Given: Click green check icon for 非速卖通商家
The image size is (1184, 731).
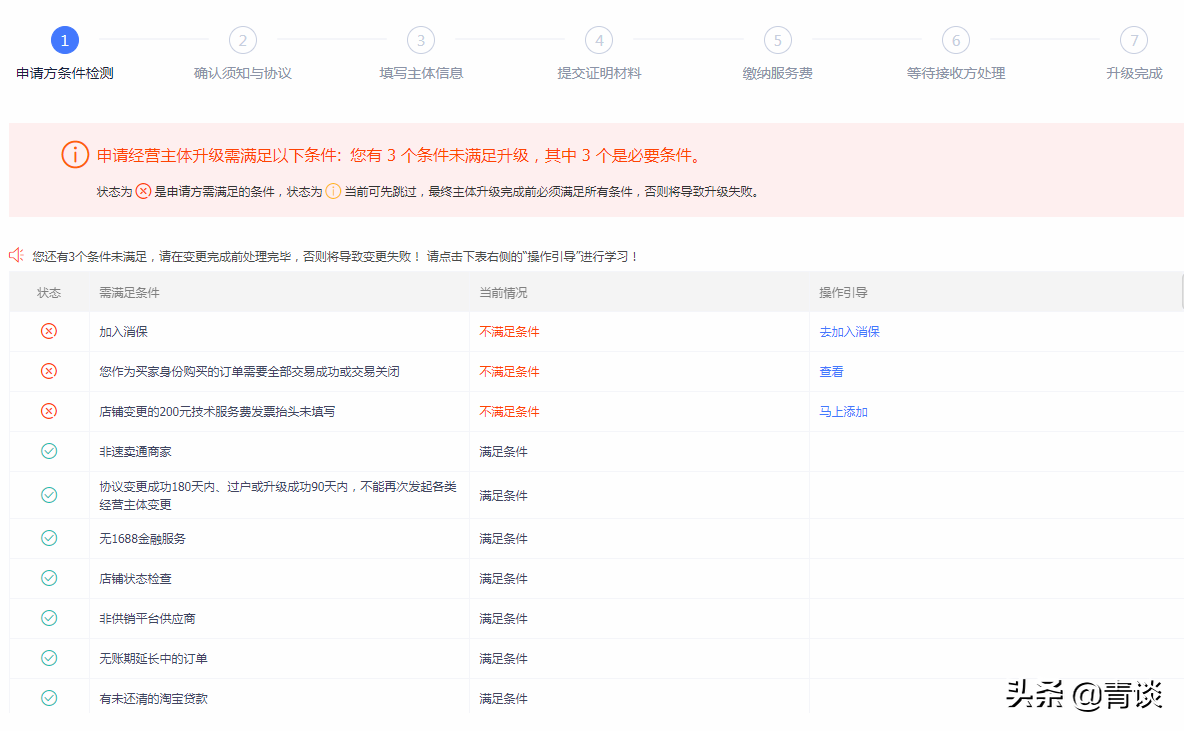Looking at the screenshot, I should [x=49, y=452].
